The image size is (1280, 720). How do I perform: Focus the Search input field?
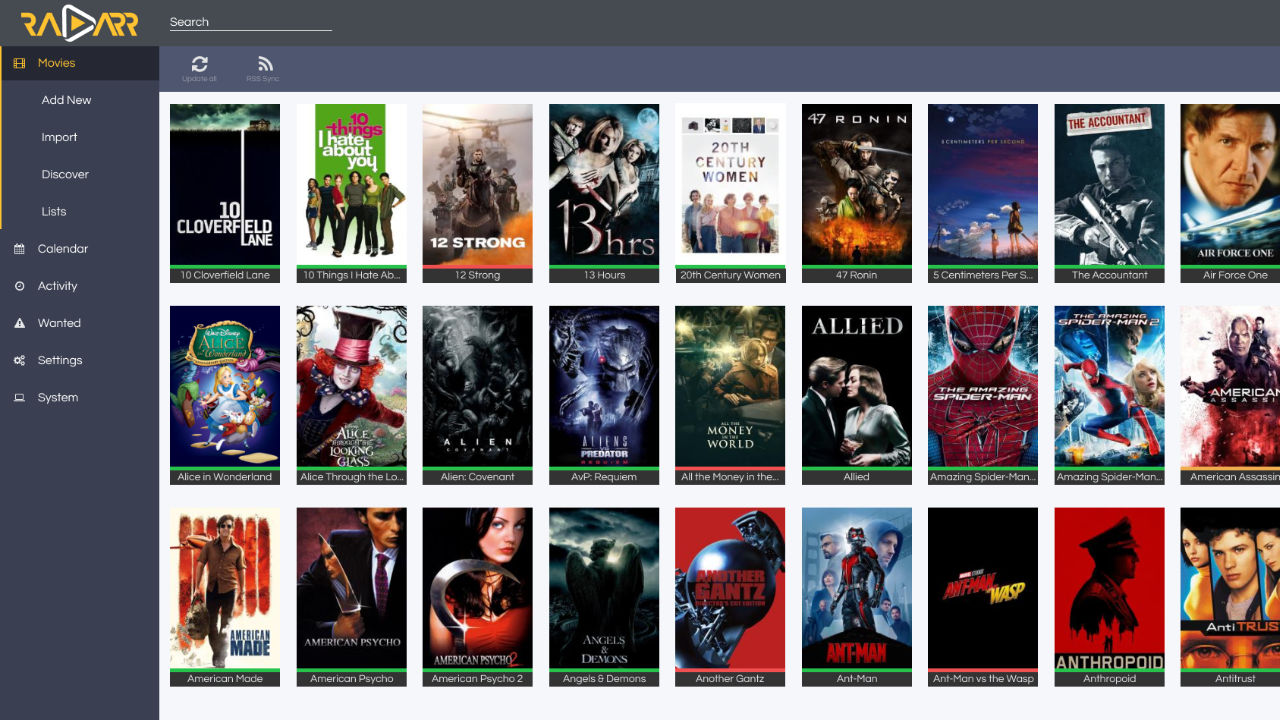(250, 22)
